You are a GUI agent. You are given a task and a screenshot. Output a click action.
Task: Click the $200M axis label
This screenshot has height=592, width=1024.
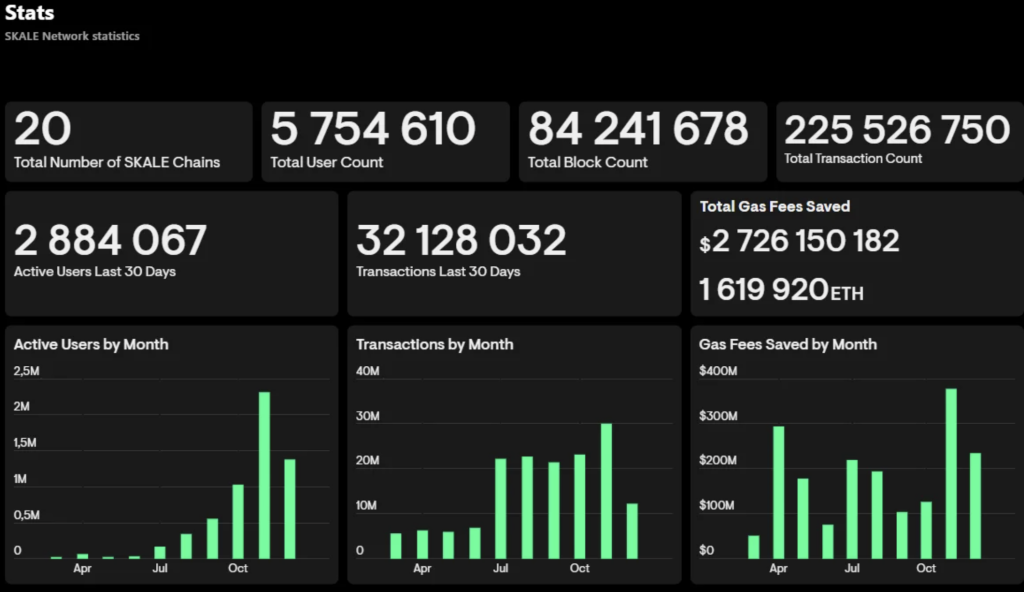click(x=718, y=461)
